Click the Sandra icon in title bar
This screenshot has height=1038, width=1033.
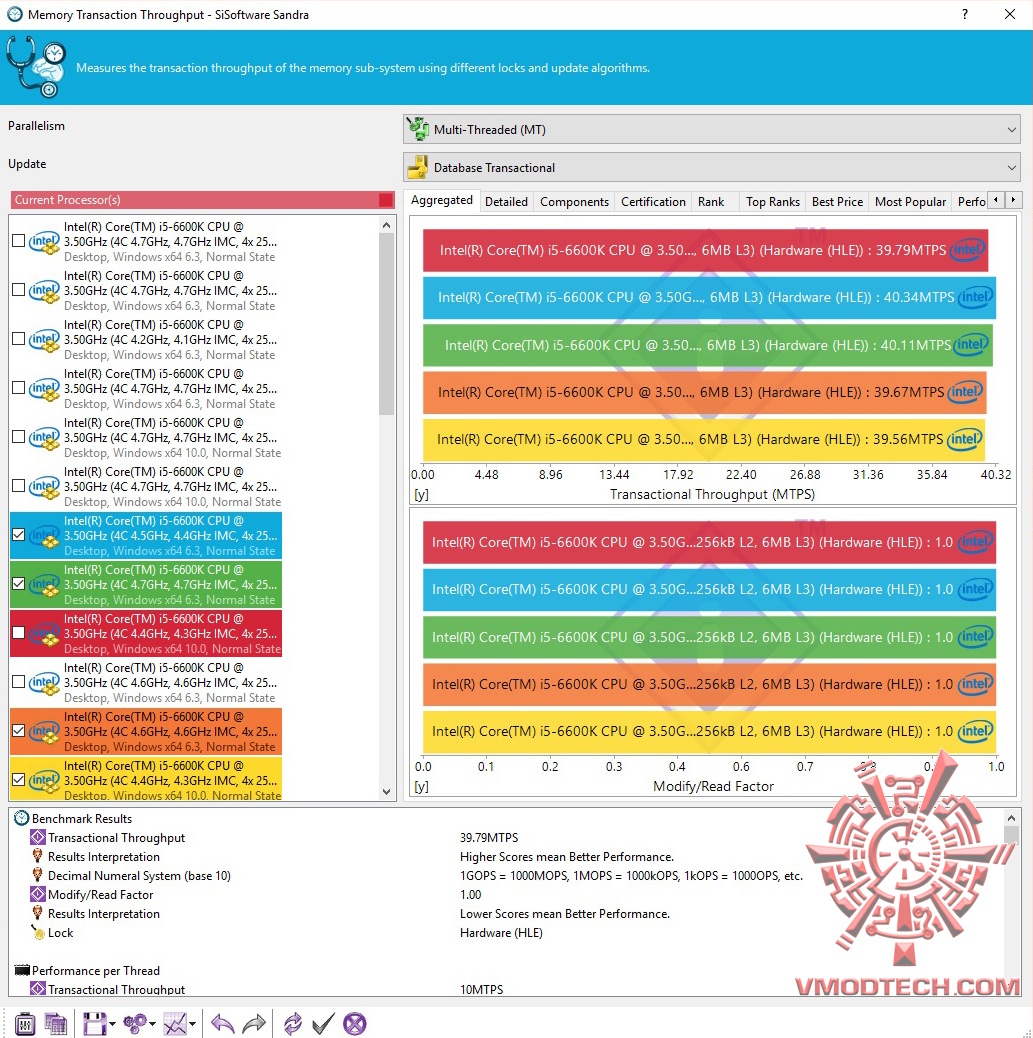coord(15,14)
